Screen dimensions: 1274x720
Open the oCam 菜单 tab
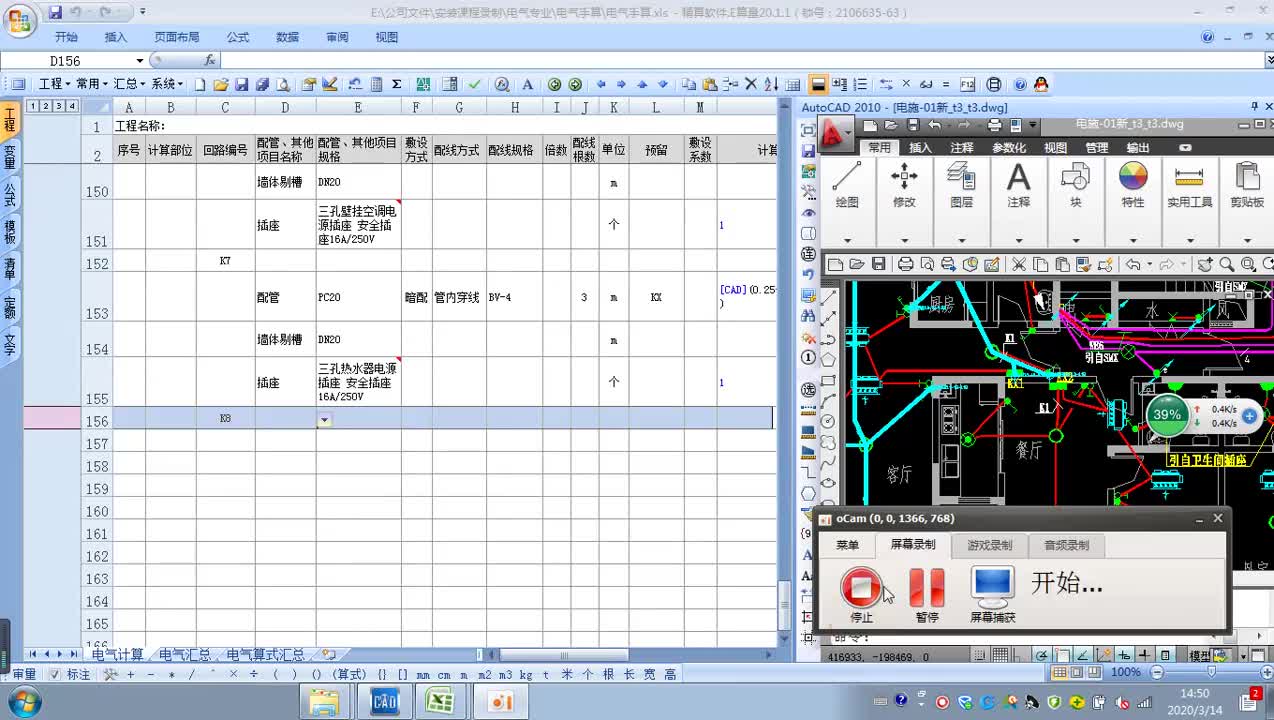pyautogui.click(x=847, y=545)
